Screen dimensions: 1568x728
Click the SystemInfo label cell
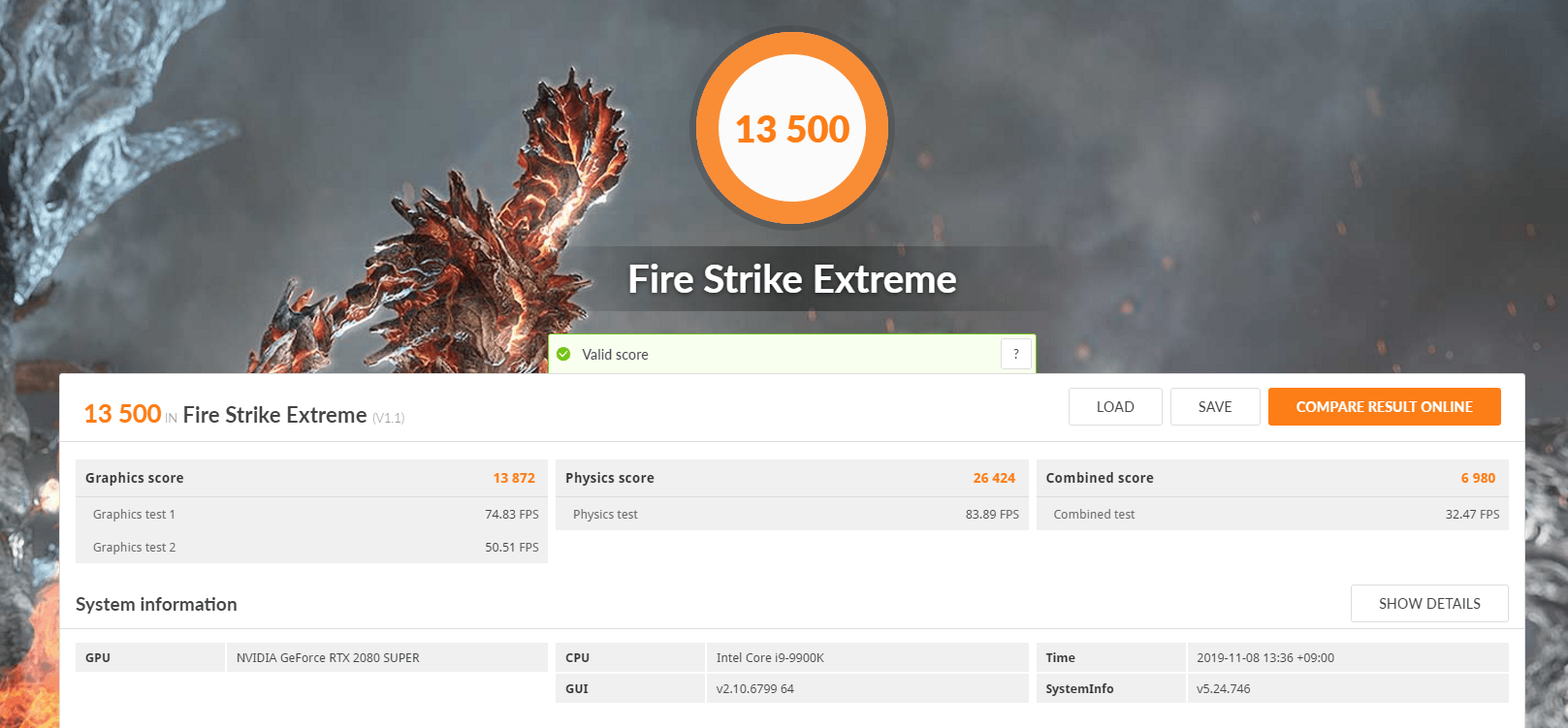pos(1111,688)
